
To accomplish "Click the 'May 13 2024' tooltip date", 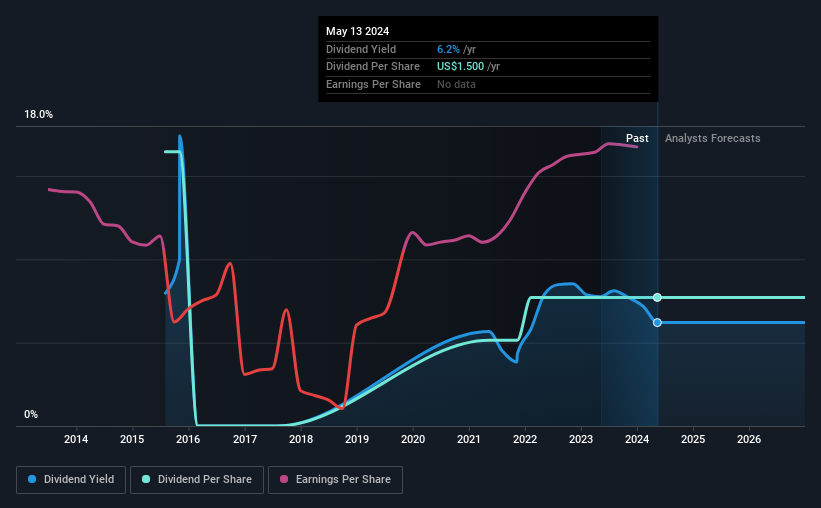I will [x=358, y=31].
